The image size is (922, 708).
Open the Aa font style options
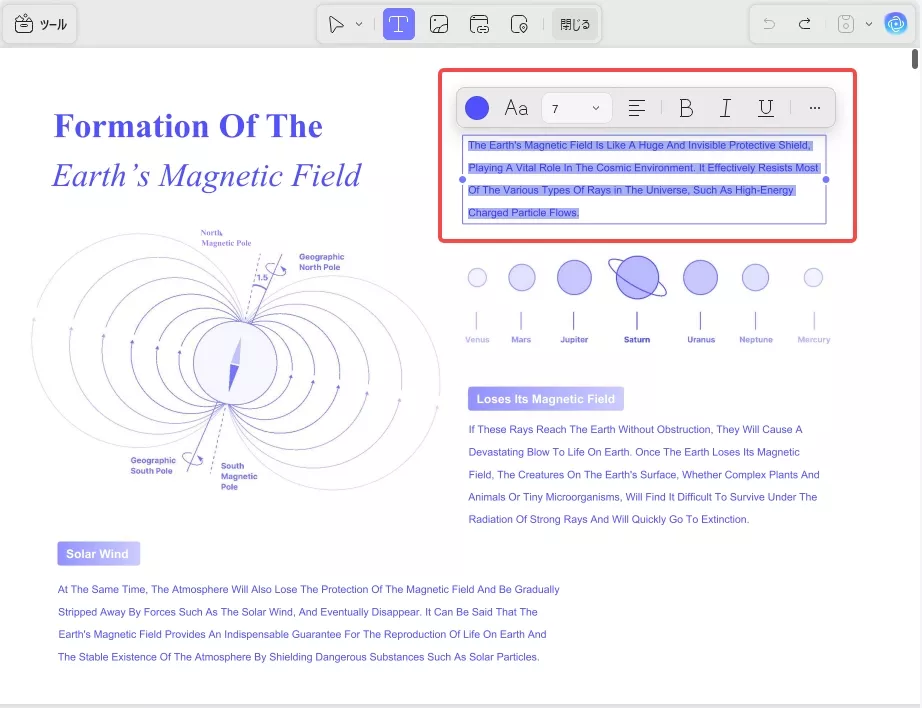[516, 108]
